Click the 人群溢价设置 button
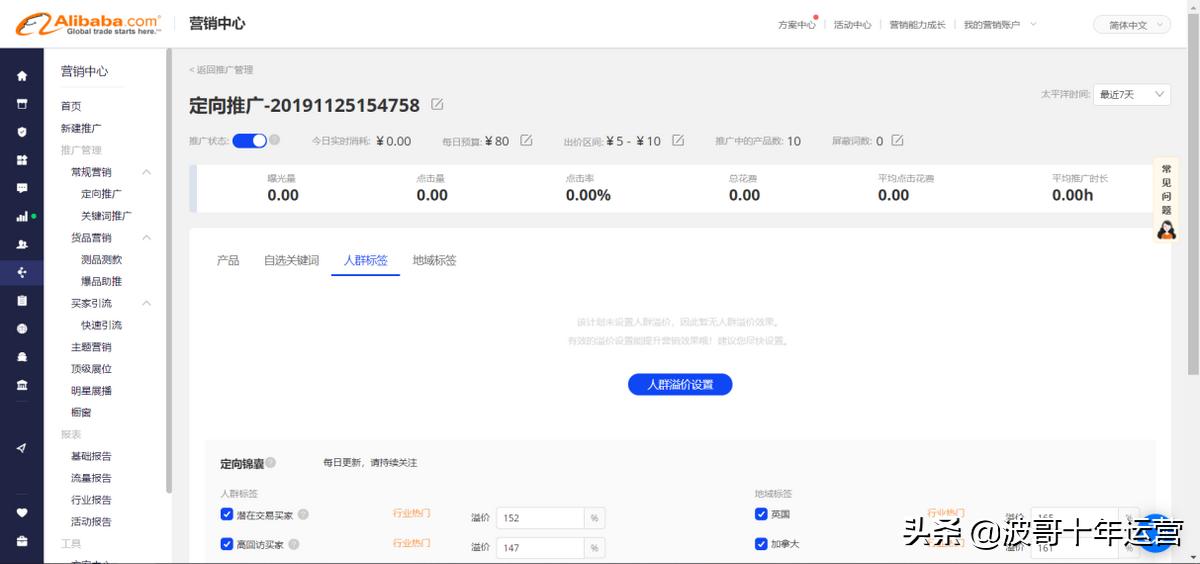Image resolution: width=1200 pixels, height=564 pixels. pos(680,384)
